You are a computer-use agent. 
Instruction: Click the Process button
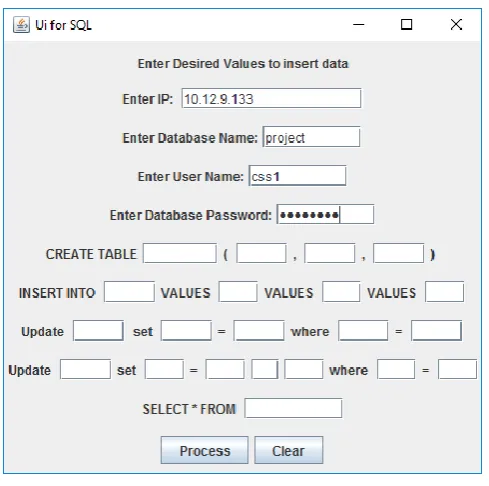click(x=204, y=450)
